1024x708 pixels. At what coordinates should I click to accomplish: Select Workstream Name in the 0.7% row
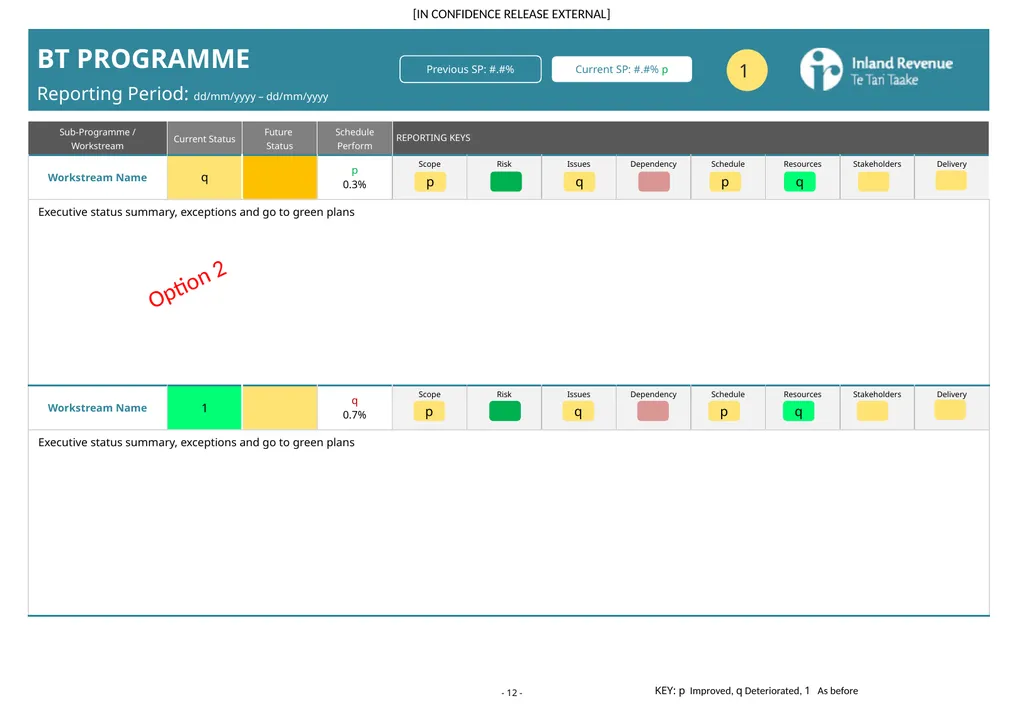(97, 408)
